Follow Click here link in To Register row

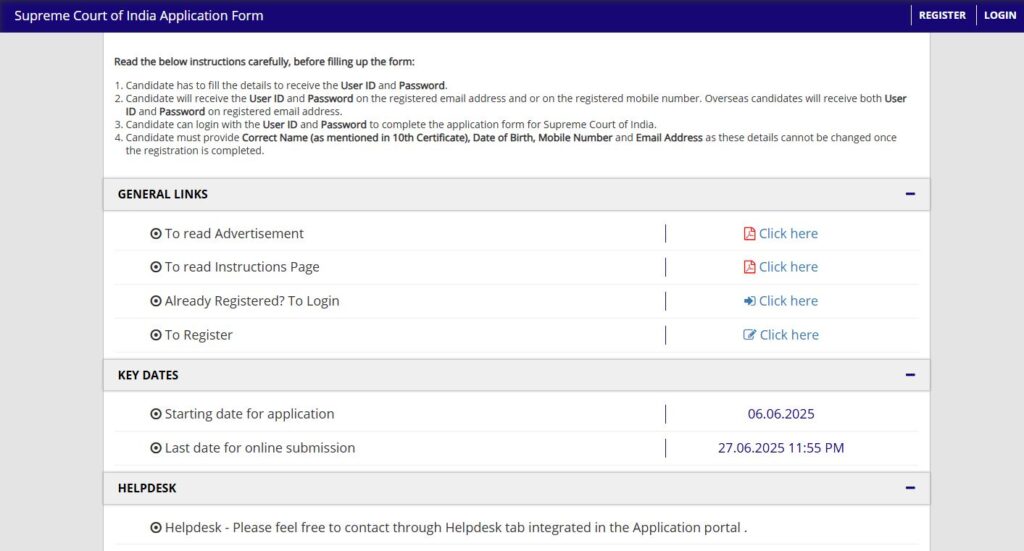(x=789, y=335)
